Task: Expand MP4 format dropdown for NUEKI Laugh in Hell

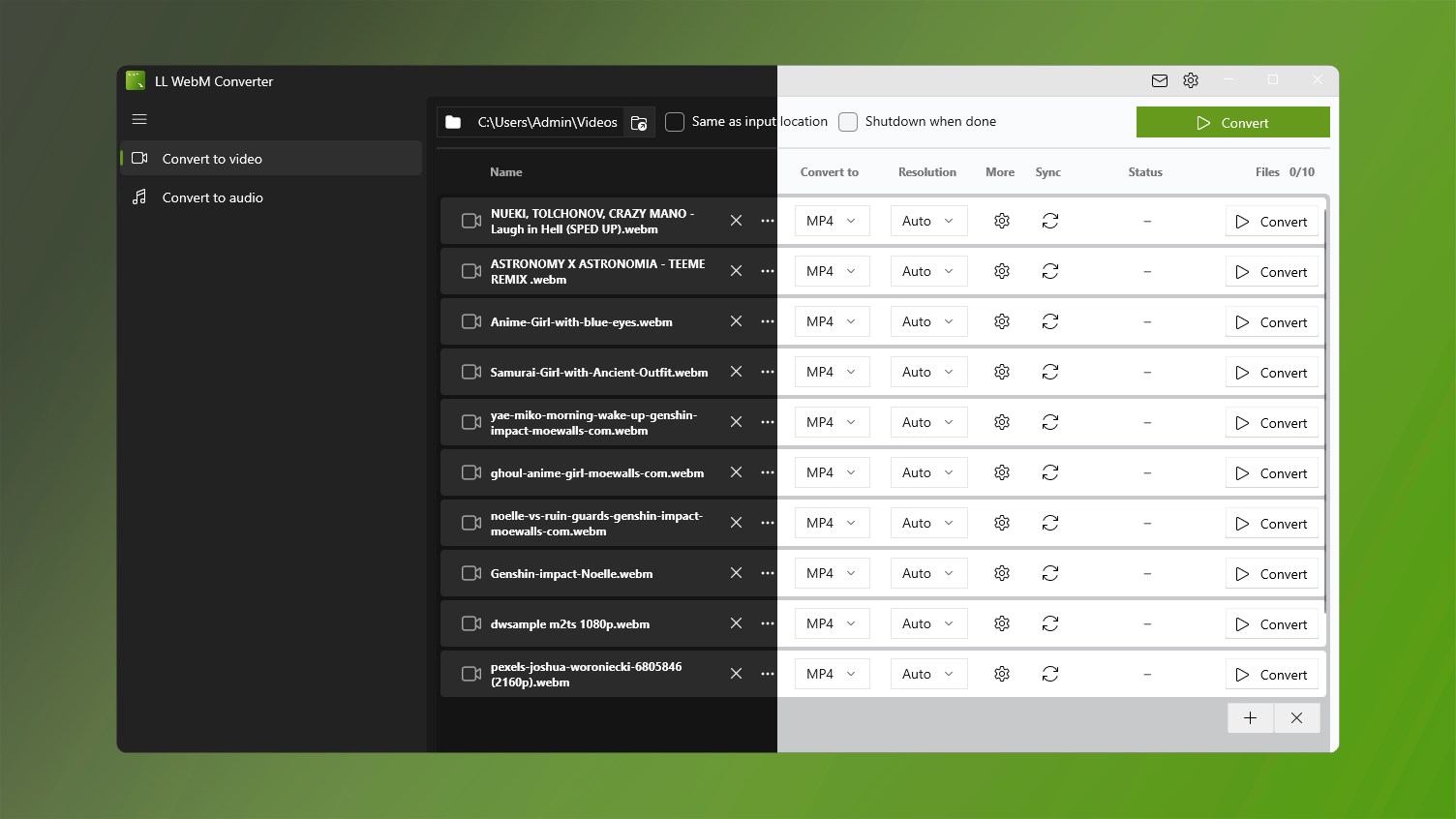Action: point(832,221)
